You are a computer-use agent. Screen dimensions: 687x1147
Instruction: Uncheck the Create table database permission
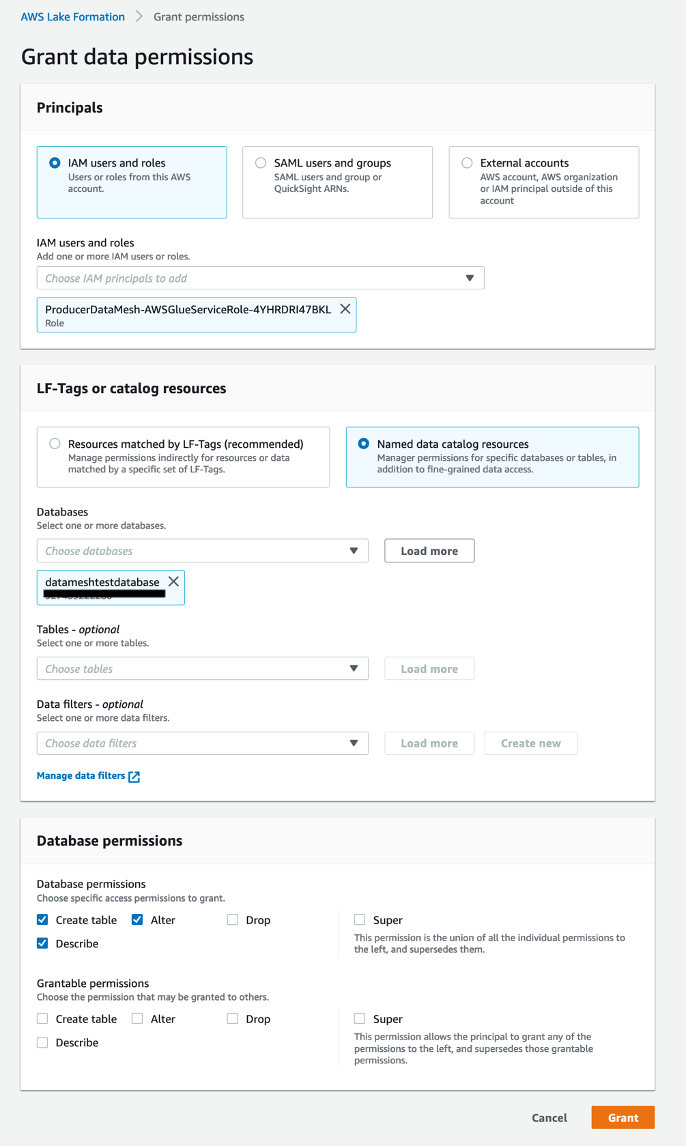[x=43, y=920]
